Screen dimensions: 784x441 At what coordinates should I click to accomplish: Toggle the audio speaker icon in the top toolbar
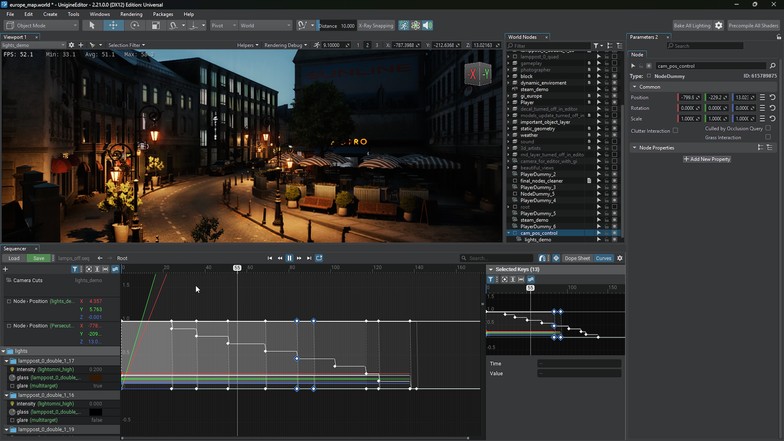428,26
